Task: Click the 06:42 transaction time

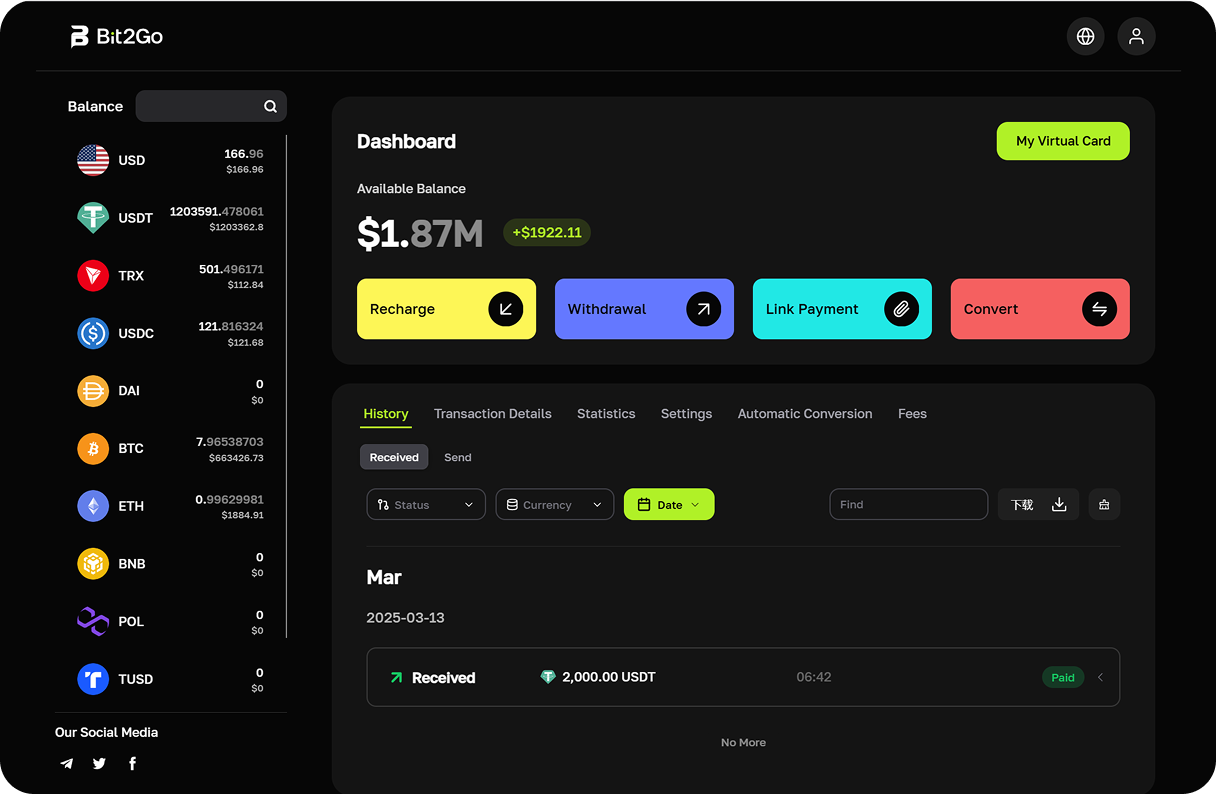Action: 814,677
